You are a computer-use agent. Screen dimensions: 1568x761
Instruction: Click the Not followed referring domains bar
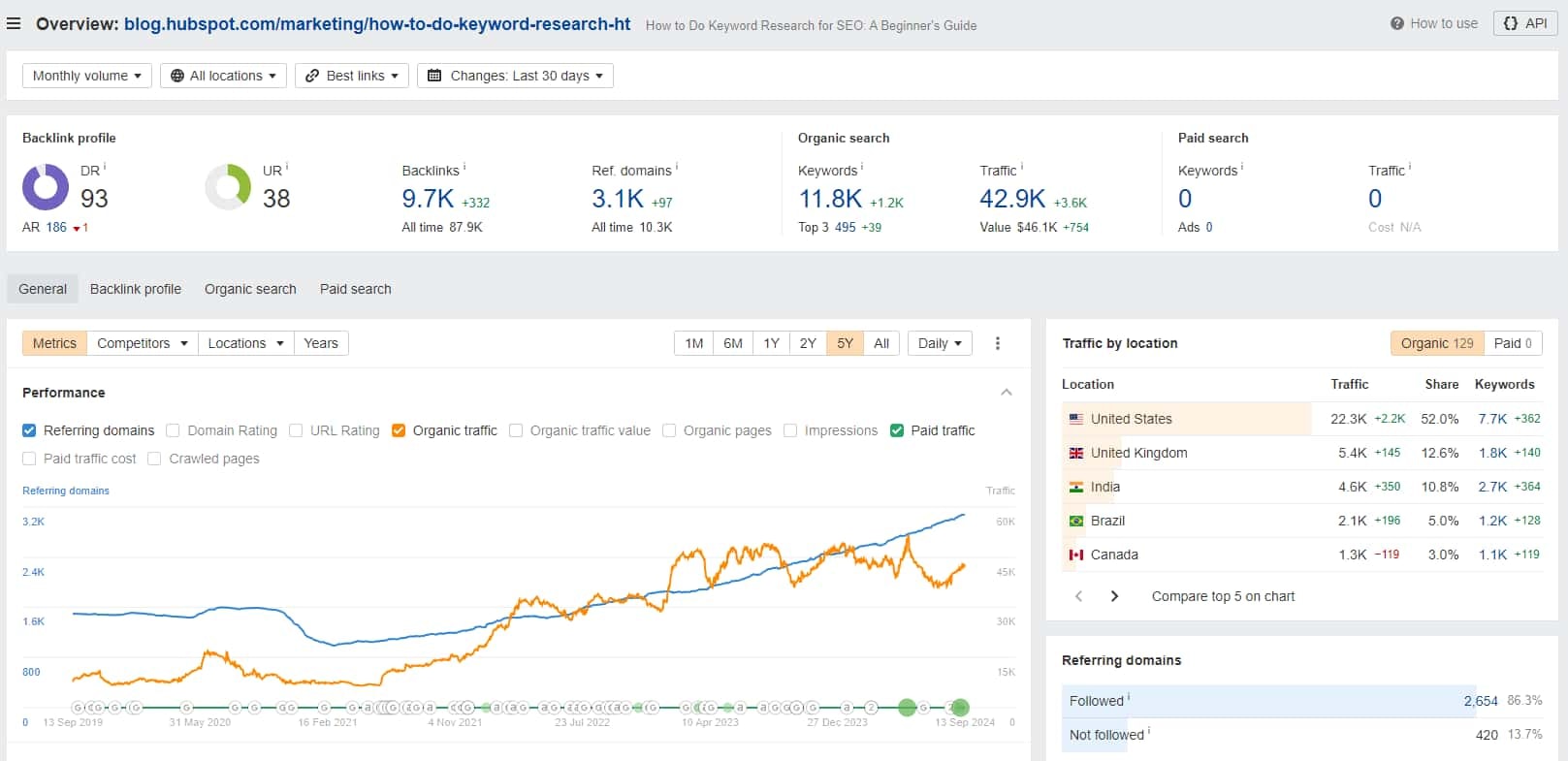[x=1302, y=735]
